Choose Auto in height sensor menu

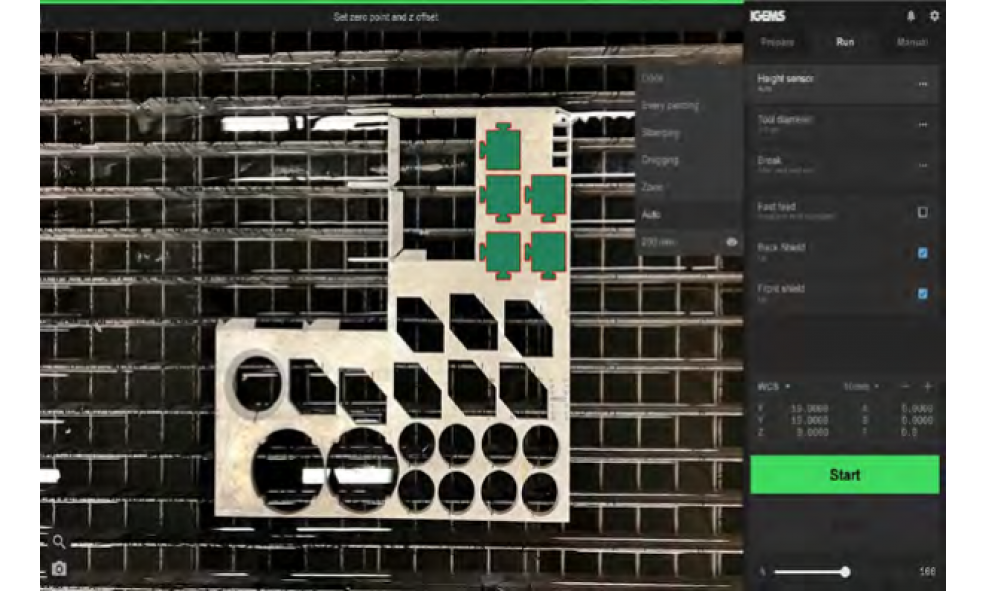(689, 214)
